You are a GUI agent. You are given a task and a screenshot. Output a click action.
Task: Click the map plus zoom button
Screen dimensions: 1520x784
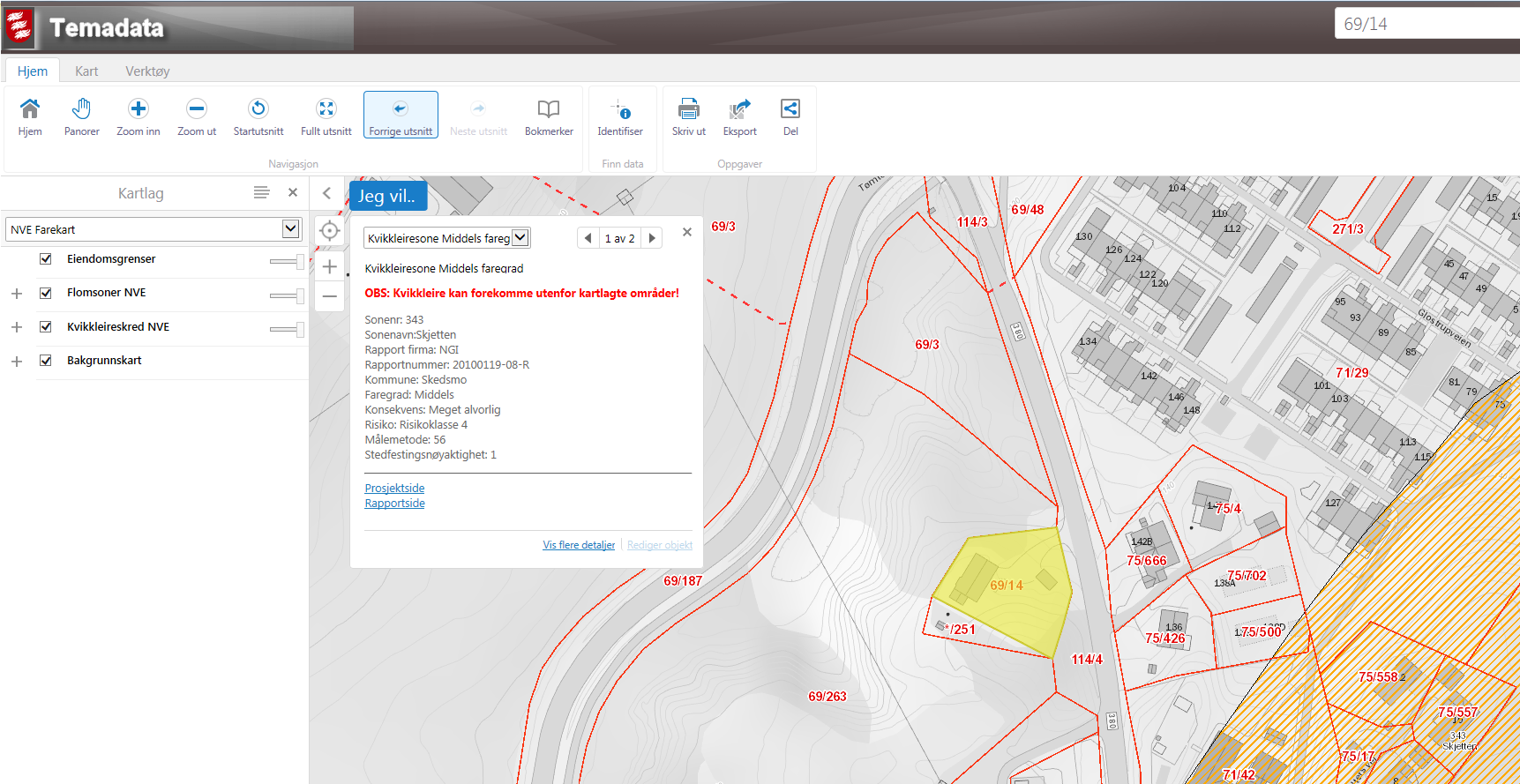coord(330,266)
